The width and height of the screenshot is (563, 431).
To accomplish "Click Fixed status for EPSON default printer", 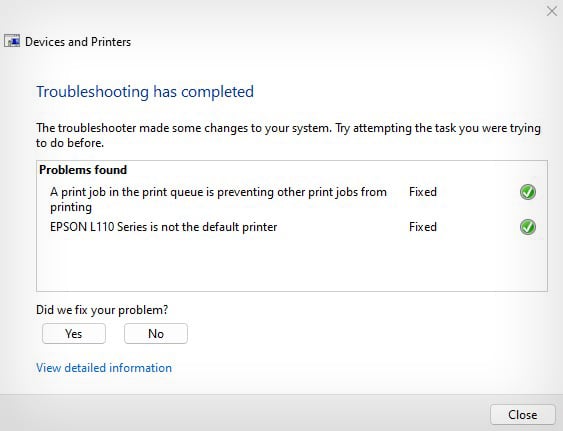I will tap(423, 227).
